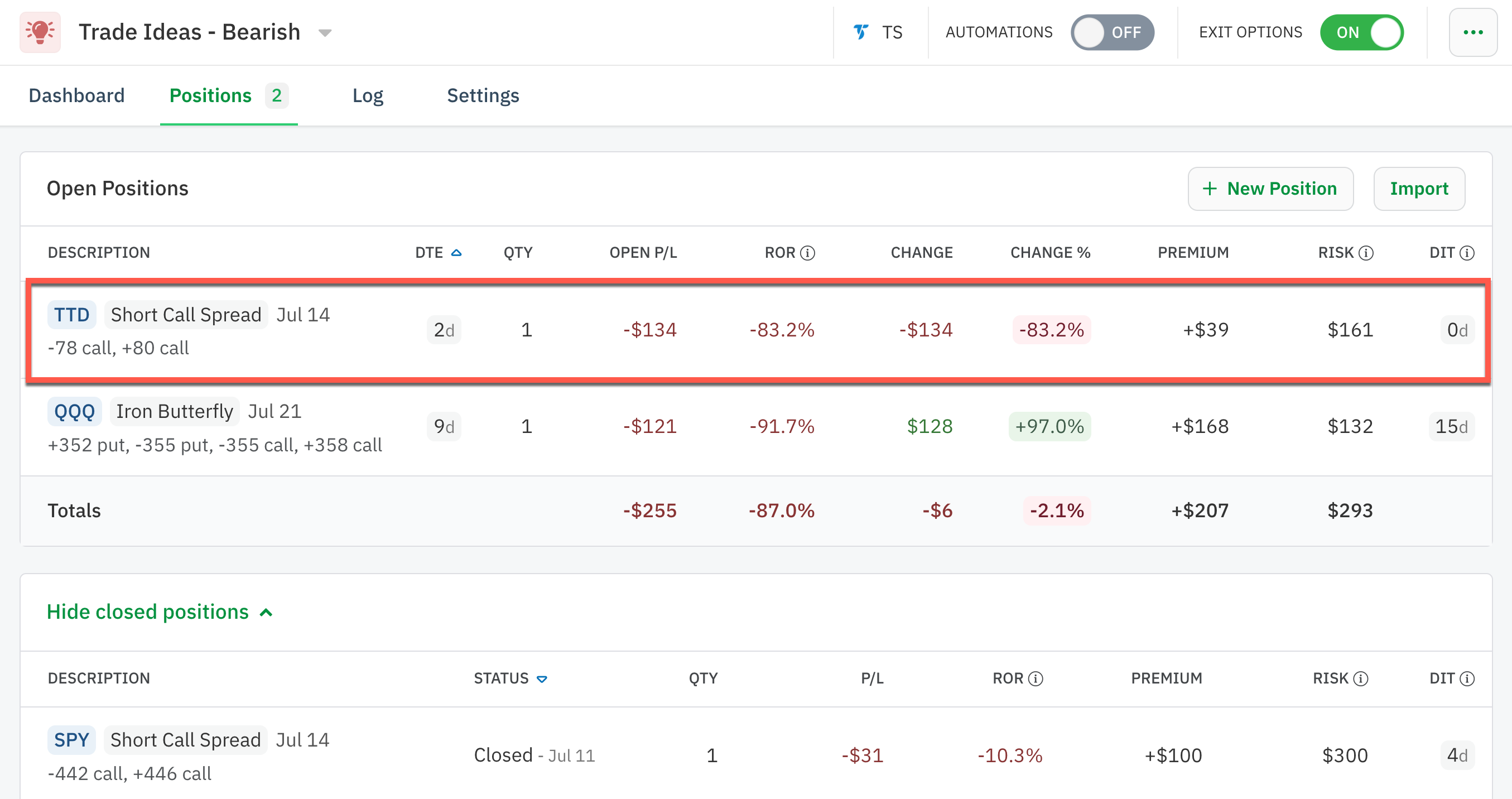Click the DIT info icon in Open Positions header
This screenshot has width=1512, height=799.
coord(1466,252)
